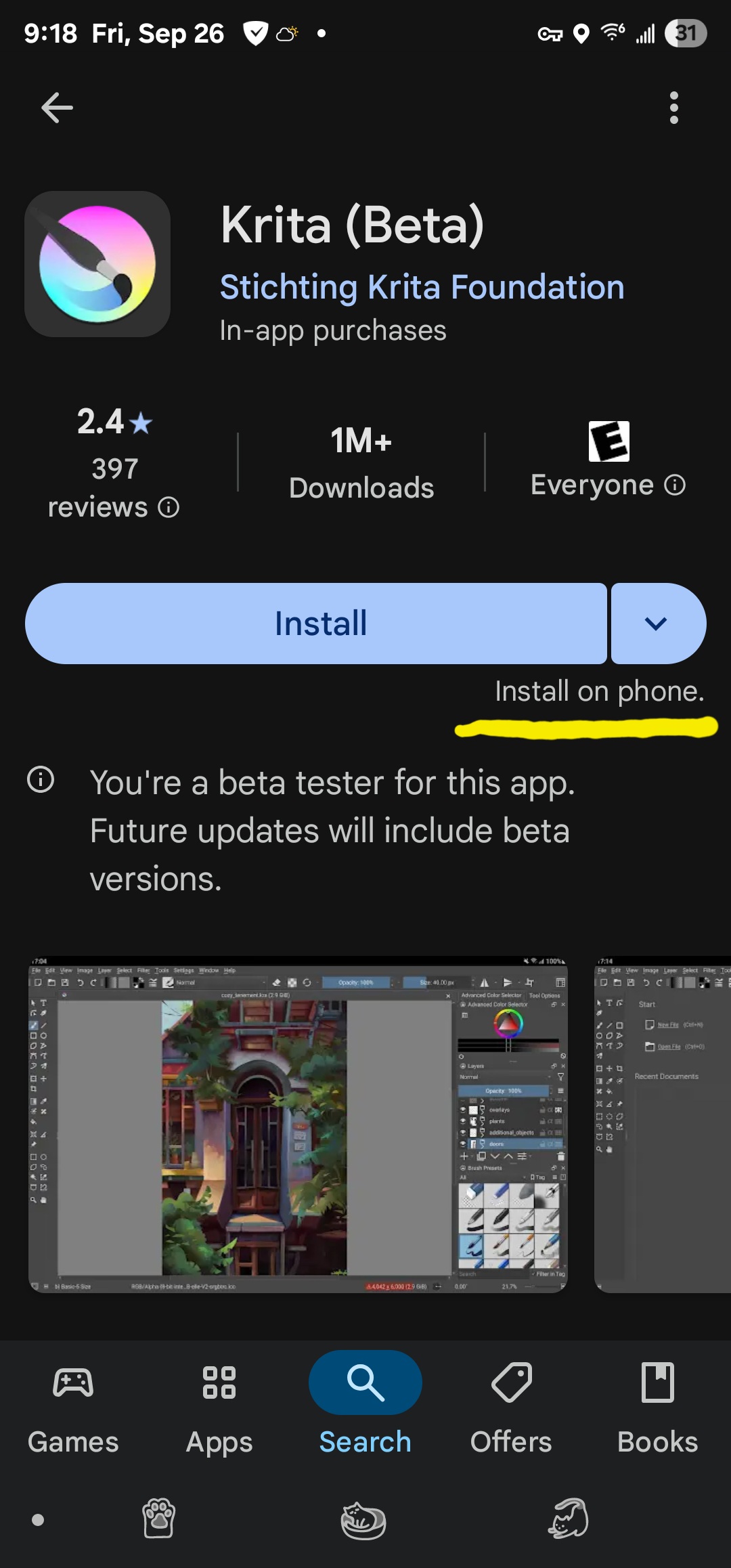
Task: Switch to the Offers tab
Action: click(512, 1408)
